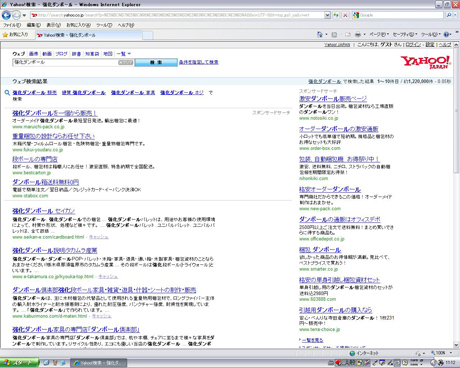Open the Windows スタート button

pos(19,363)
